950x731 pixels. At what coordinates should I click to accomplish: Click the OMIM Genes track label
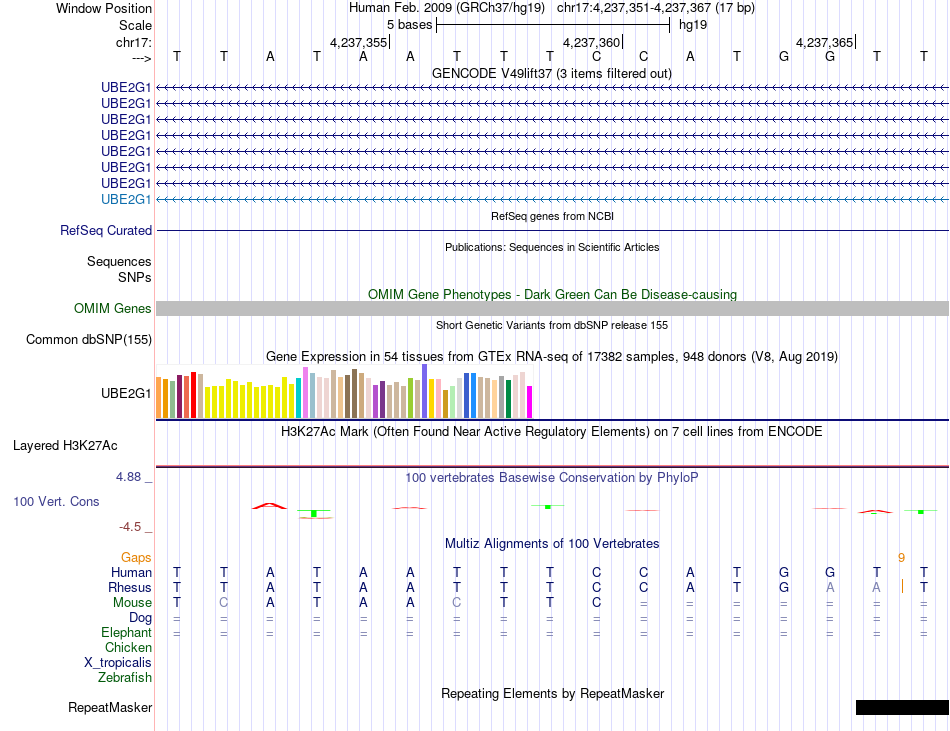click(113, 308)
